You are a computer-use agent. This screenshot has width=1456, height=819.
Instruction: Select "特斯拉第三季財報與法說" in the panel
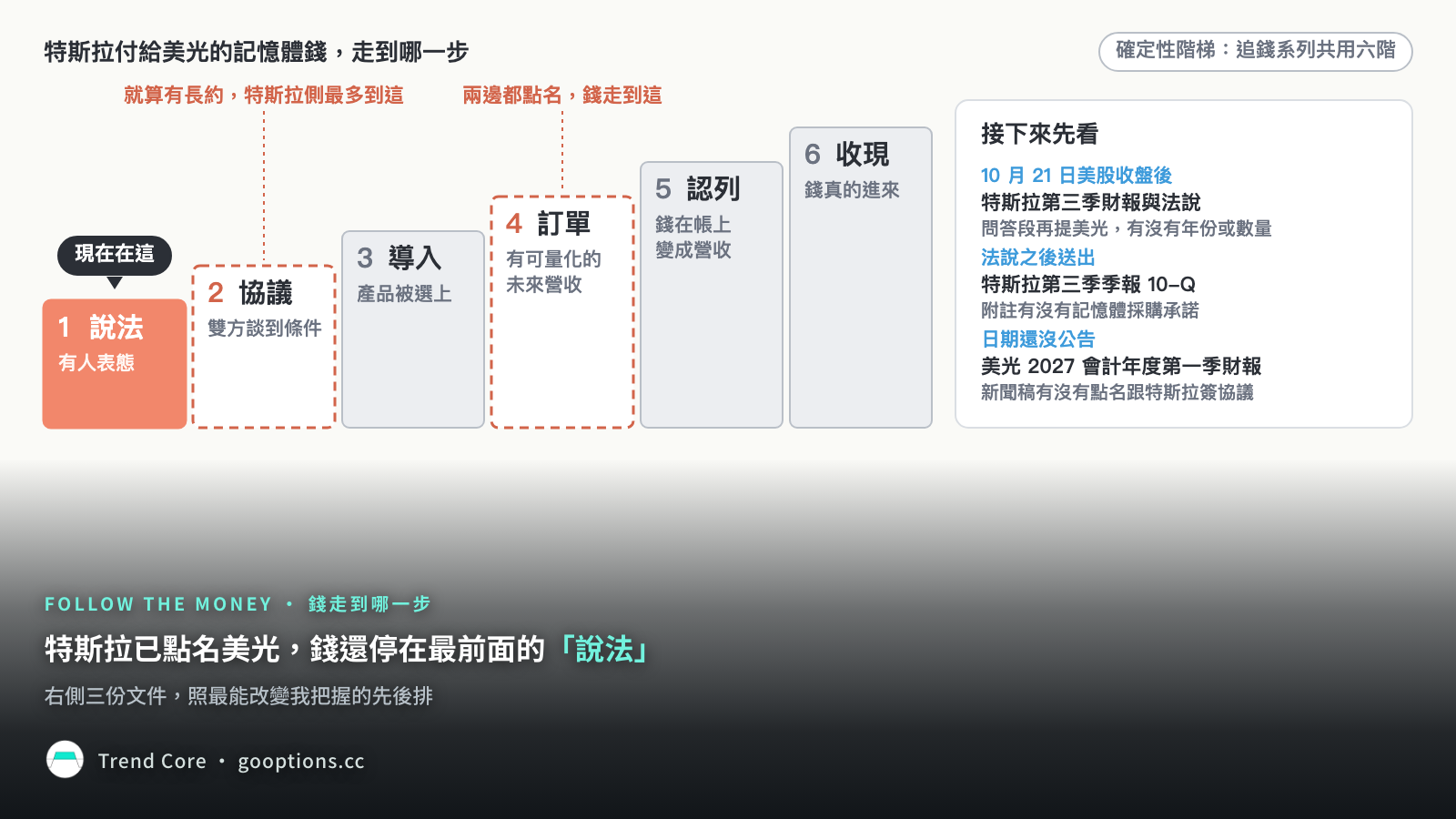pyautogui.click(x=1091, y=202)
